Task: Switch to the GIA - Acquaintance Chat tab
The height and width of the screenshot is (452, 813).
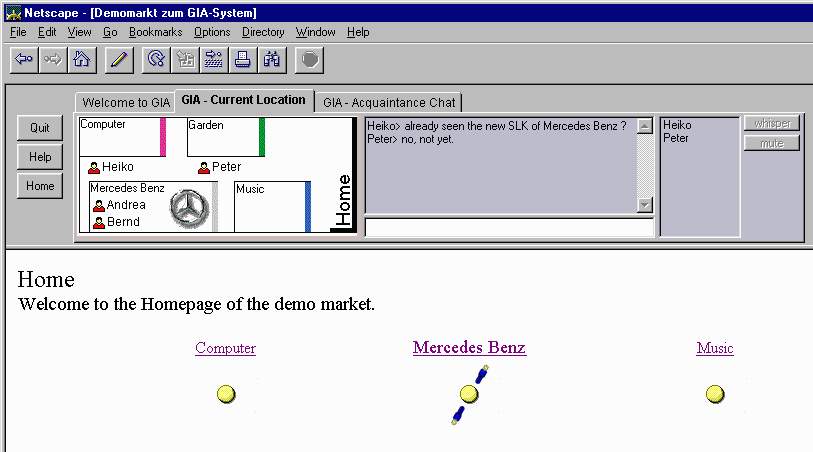Action: tap(389, 102)
